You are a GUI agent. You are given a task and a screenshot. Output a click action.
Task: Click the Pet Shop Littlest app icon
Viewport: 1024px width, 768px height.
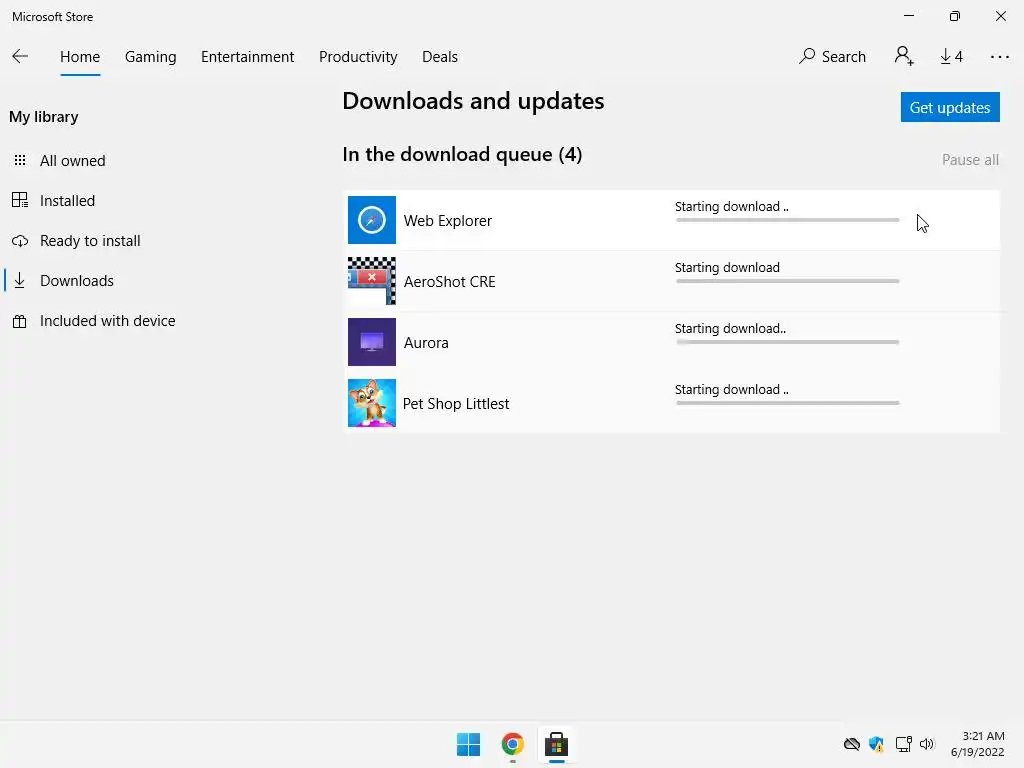click(x=372, y=403)
